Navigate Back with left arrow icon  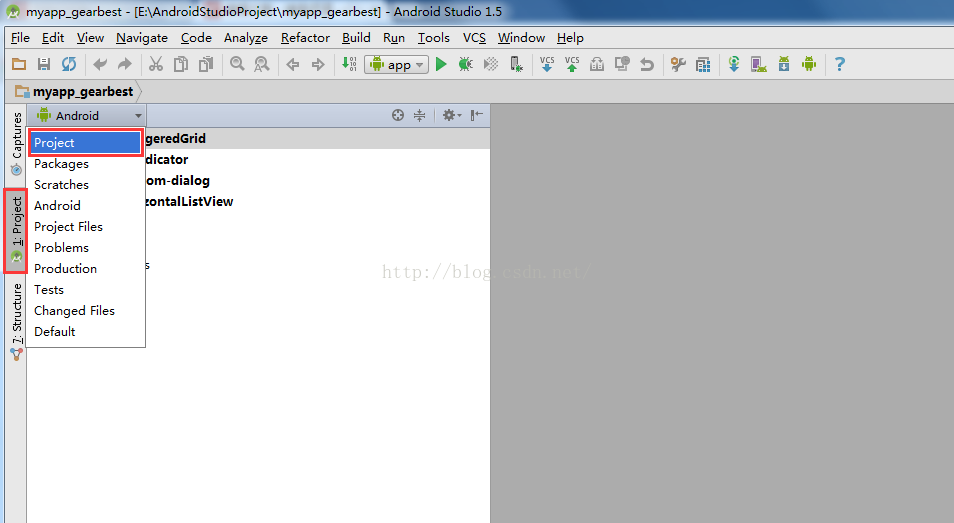[x=293, y=64]
